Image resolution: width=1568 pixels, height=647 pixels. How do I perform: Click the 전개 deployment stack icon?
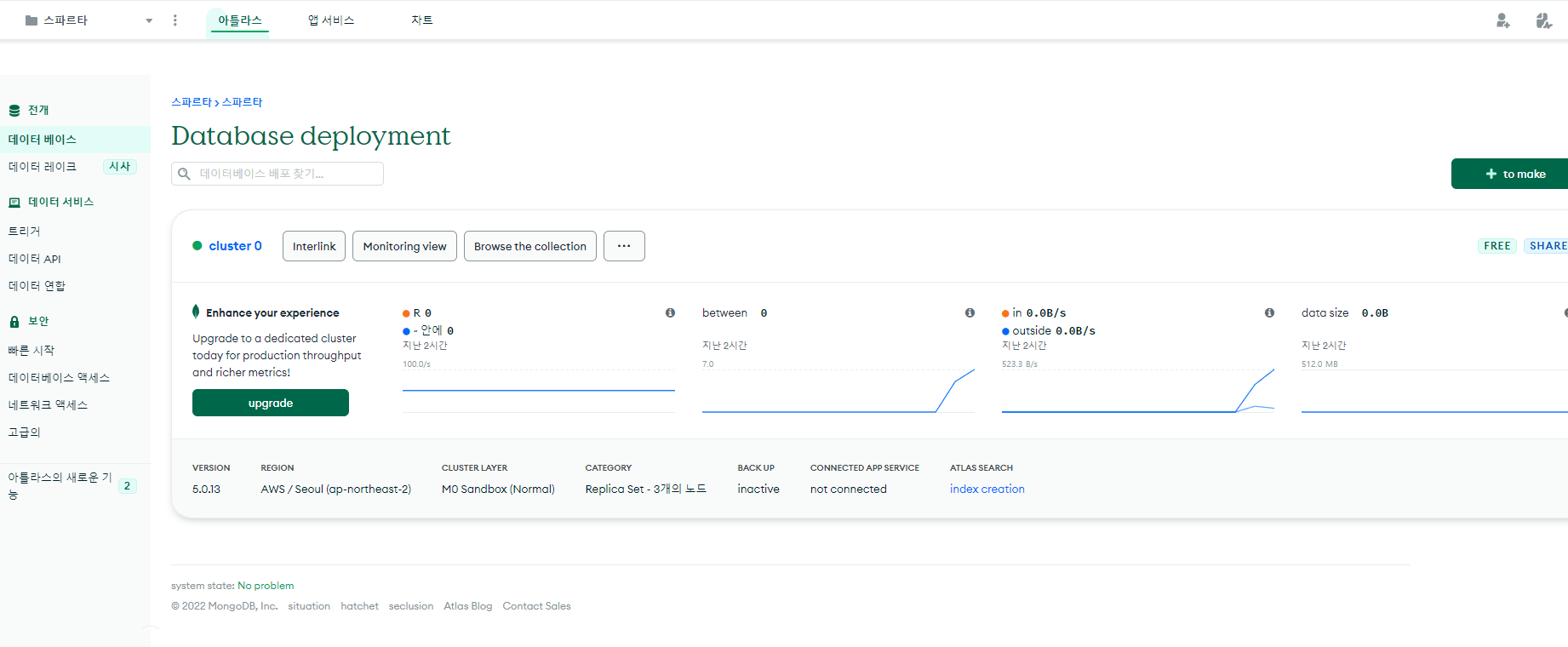[x=14, y=111]
